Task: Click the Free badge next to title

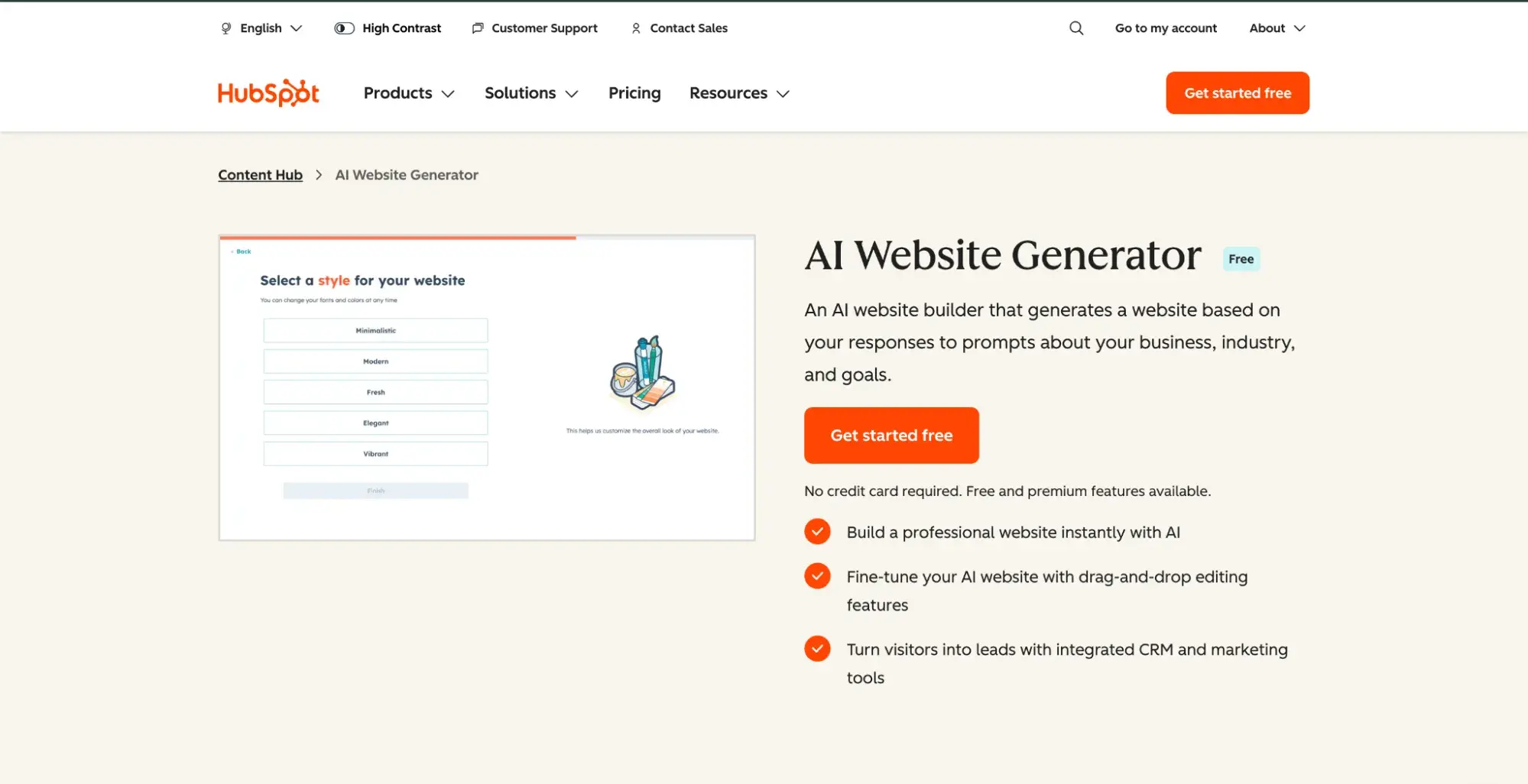Action: coord(1241,259)
